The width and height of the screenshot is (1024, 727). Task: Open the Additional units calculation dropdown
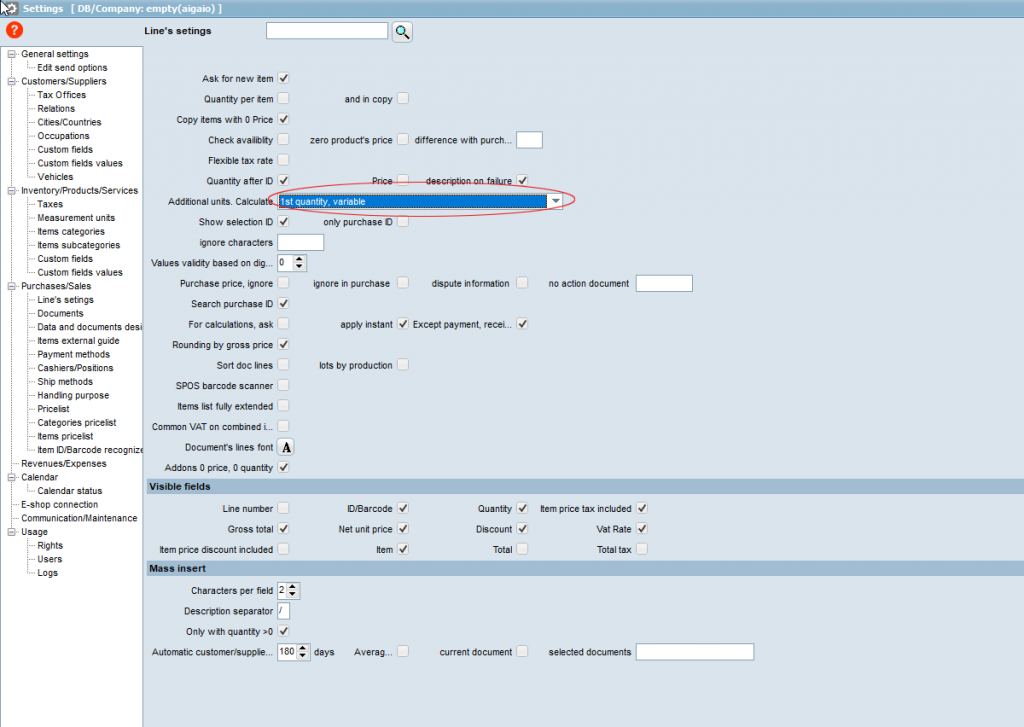tap(555, 201)
